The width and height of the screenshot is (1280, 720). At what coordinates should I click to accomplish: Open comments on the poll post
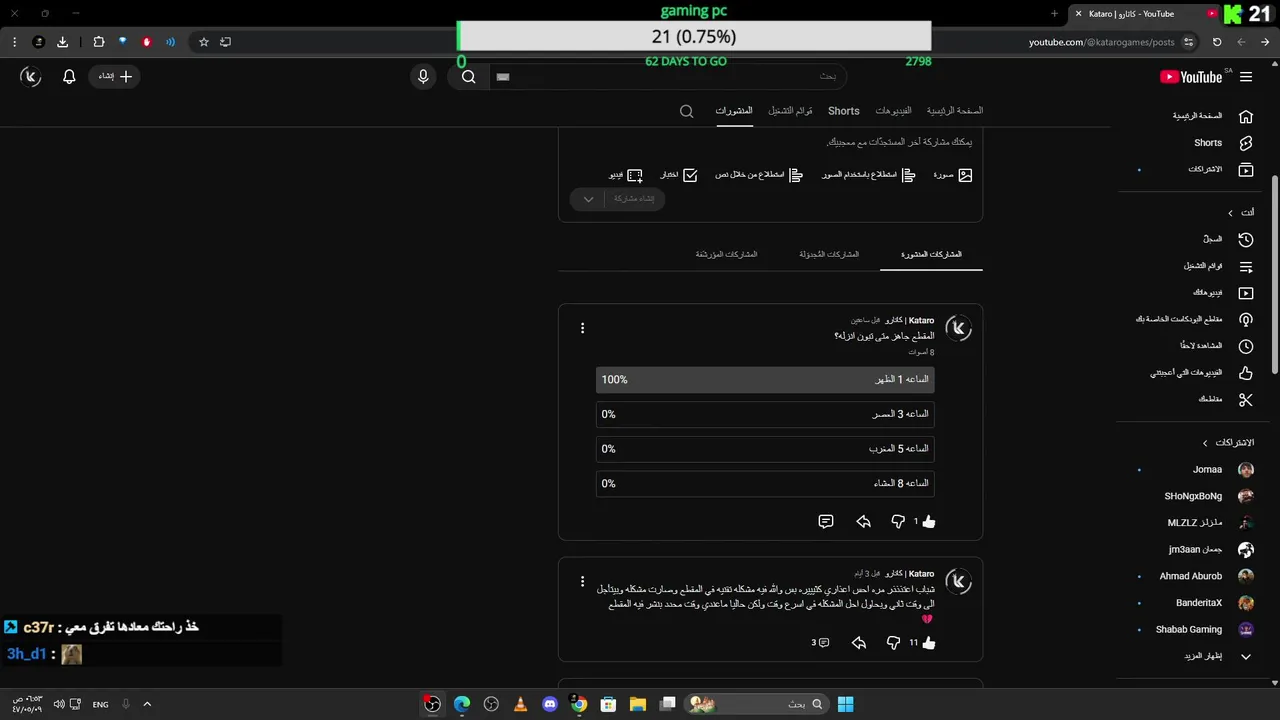pos(826,521)
